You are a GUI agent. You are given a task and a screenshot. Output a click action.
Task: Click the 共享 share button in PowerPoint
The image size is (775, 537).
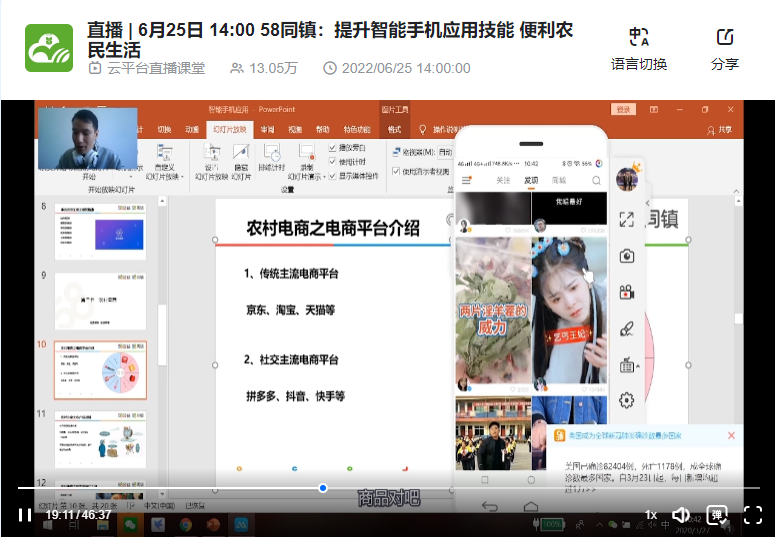coord(719,130)
